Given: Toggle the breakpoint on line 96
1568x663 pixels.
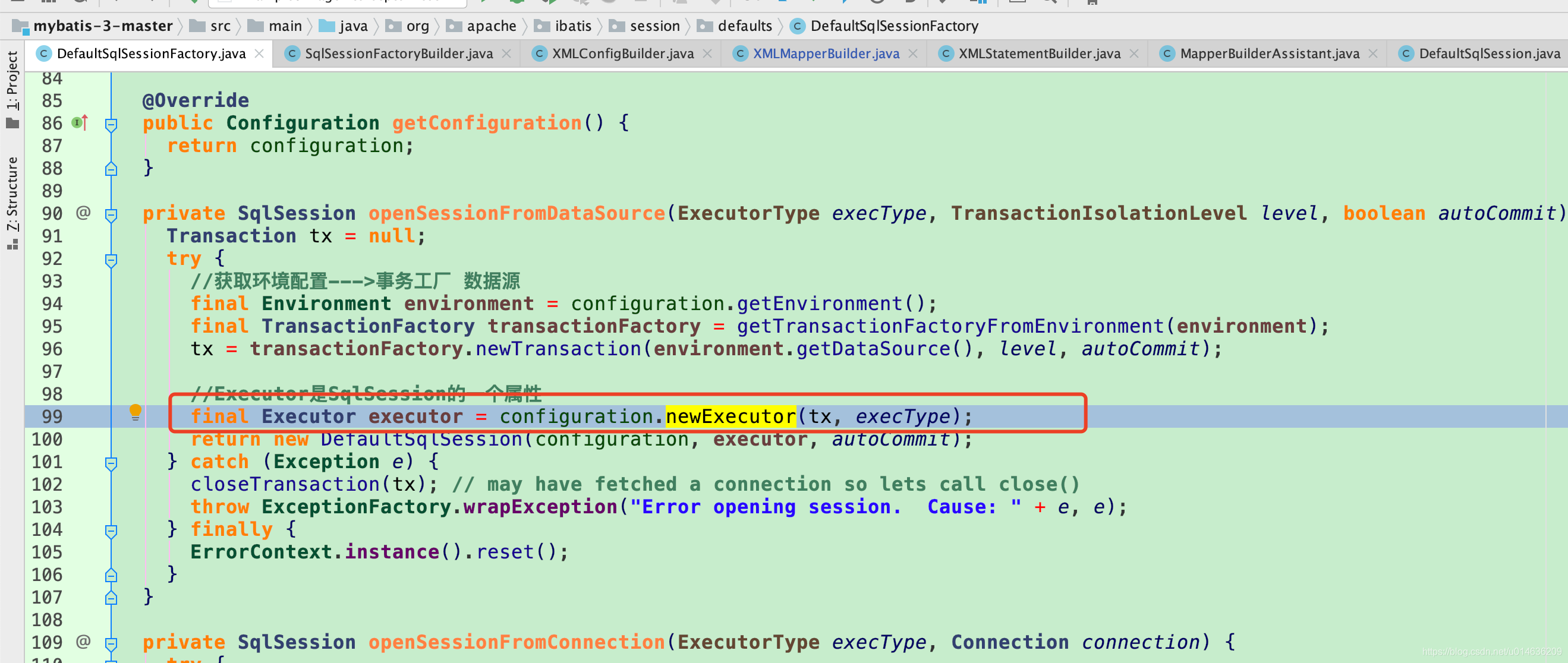Looking at the screenshot, I should coord(57,348).
